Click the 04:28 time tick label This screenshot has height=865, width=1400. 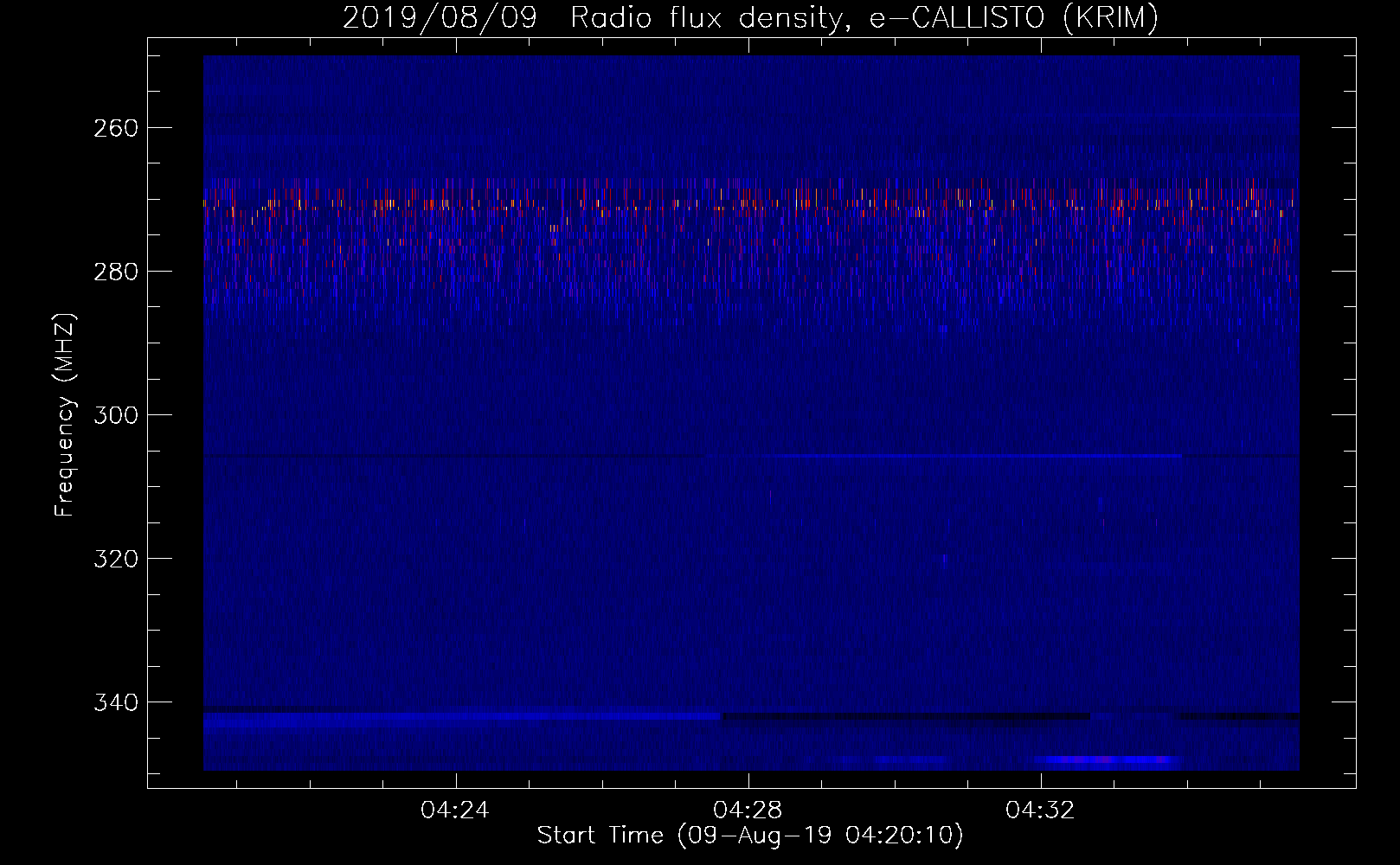point(748,811)
